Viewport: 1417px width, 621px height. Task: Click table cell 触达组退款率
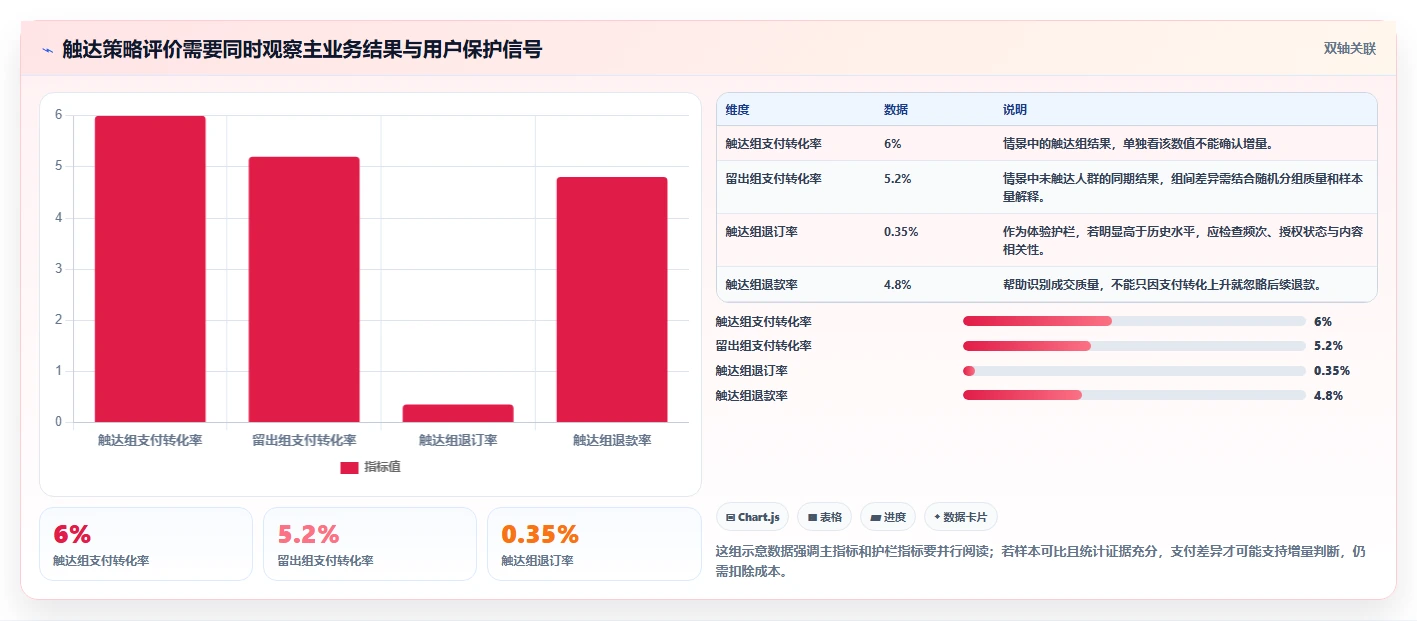coord(762,285)
